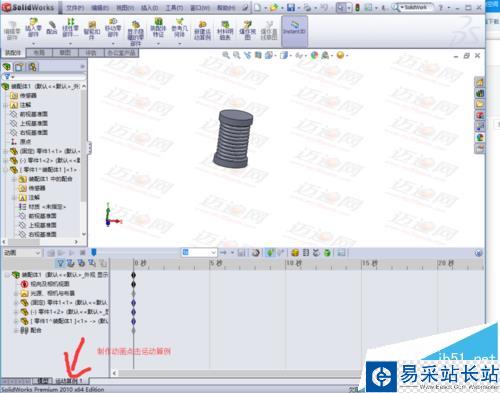Open the 工具 menu
This screenshot has width=500, height=393.
[x=174, y=7]
